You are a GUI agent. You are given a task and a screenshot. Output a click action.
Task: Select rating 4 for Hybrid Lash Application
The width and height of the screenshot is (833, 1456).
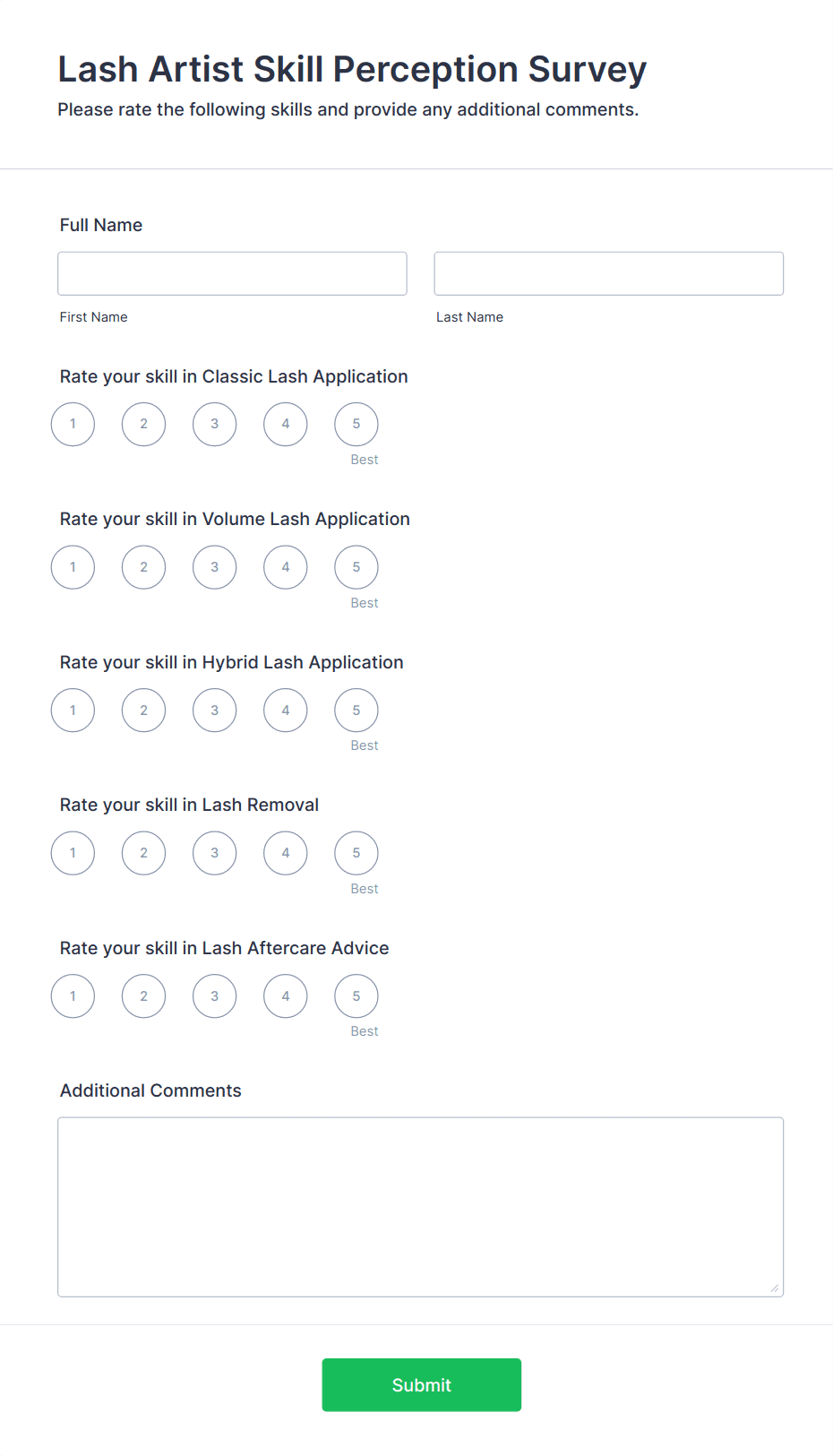point(285,710)
